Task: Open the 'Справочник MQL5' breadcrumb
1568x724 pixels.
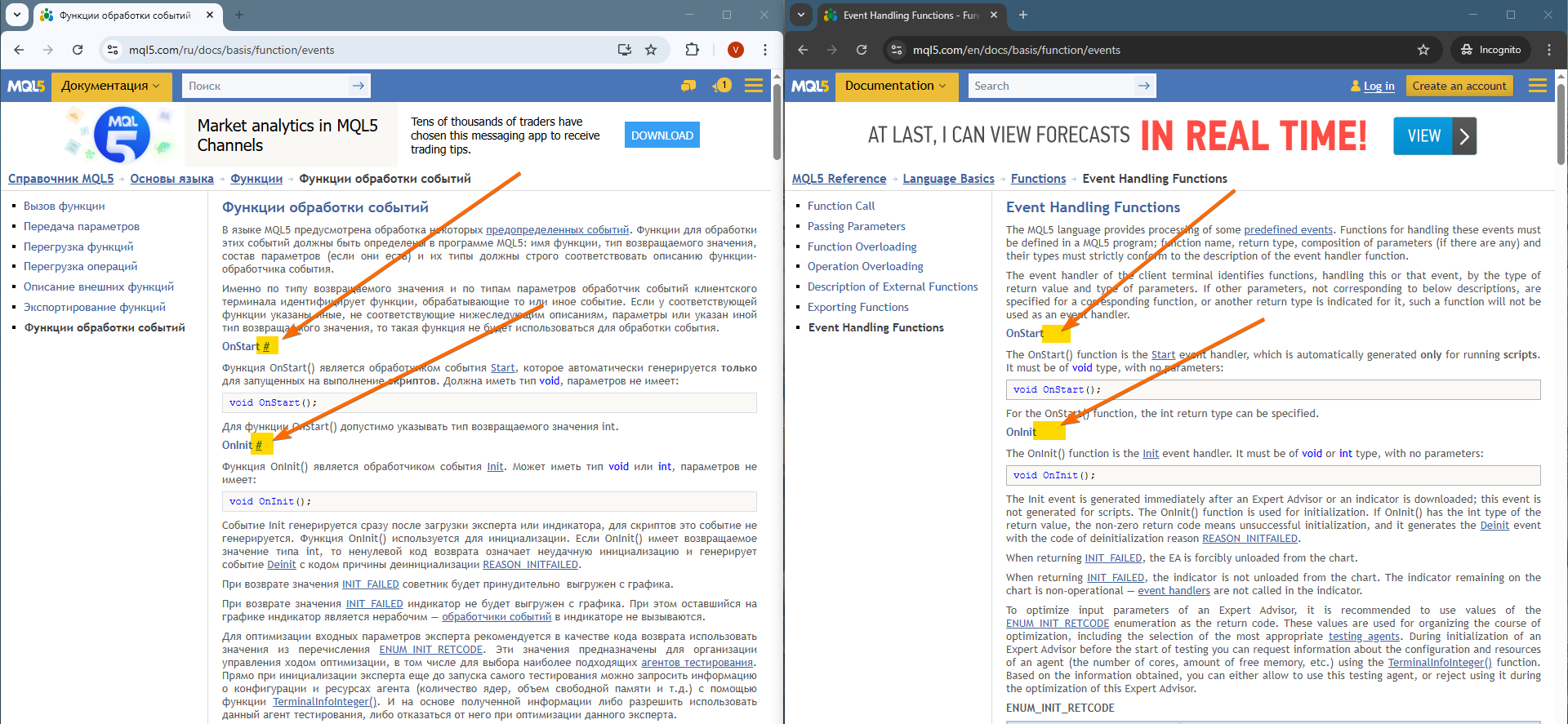Action: click(x=61, y=179)
